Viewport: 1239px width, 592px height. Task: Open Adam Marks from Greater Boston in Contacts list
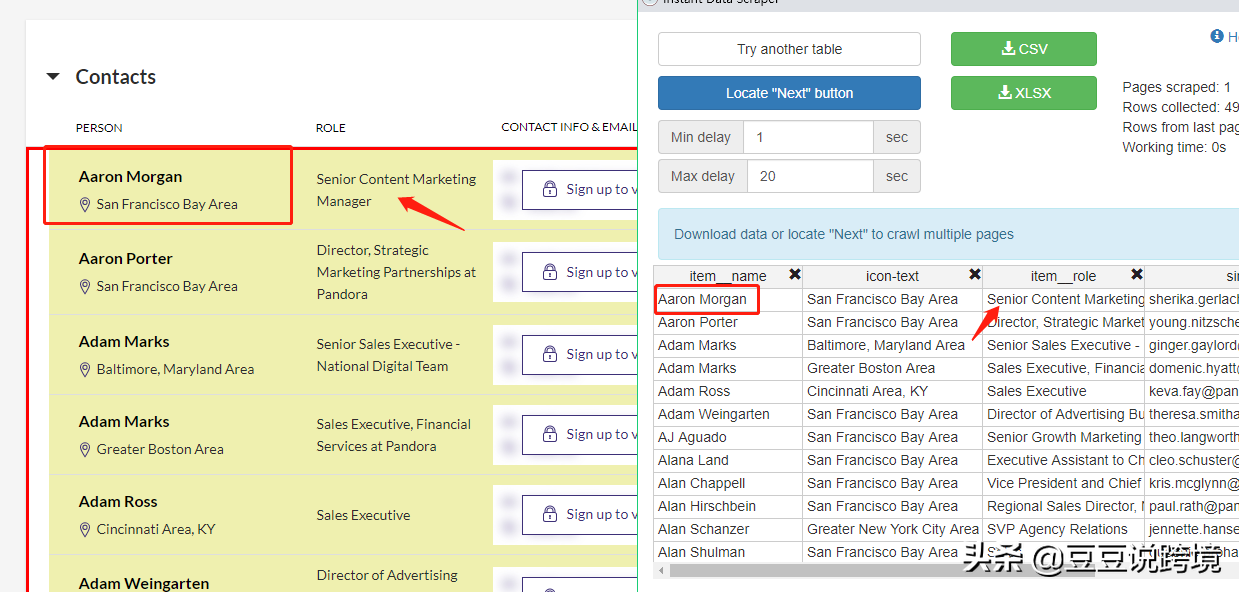tap(124, 422)
